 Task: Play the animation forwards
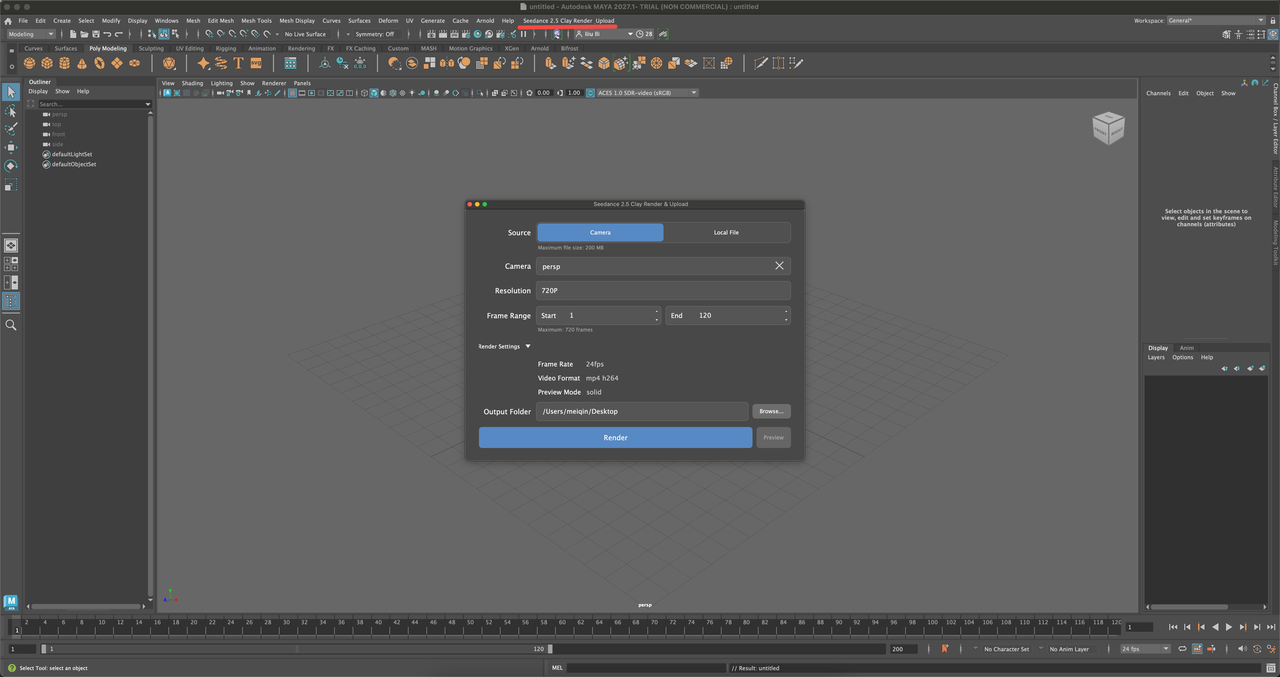[1229, 627]
